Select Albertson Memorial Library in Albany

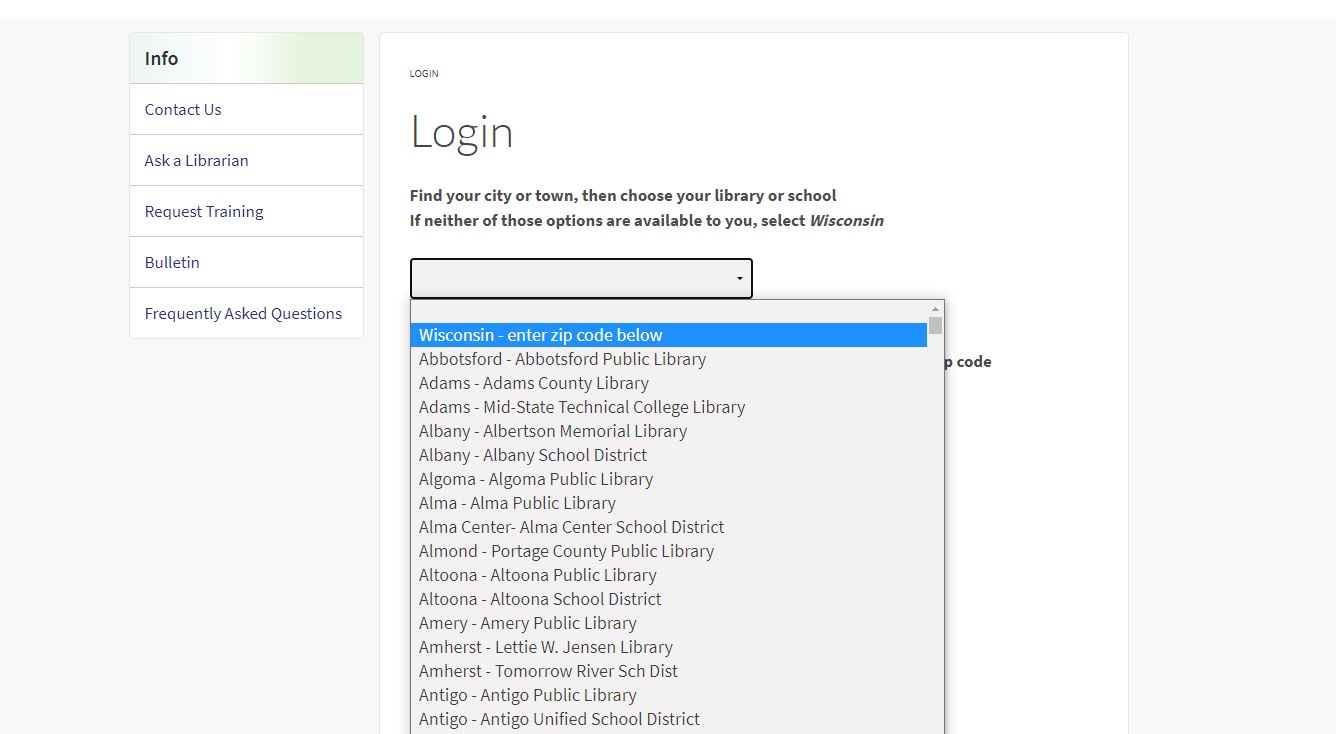pyautogui.click(x=552, y=431)
